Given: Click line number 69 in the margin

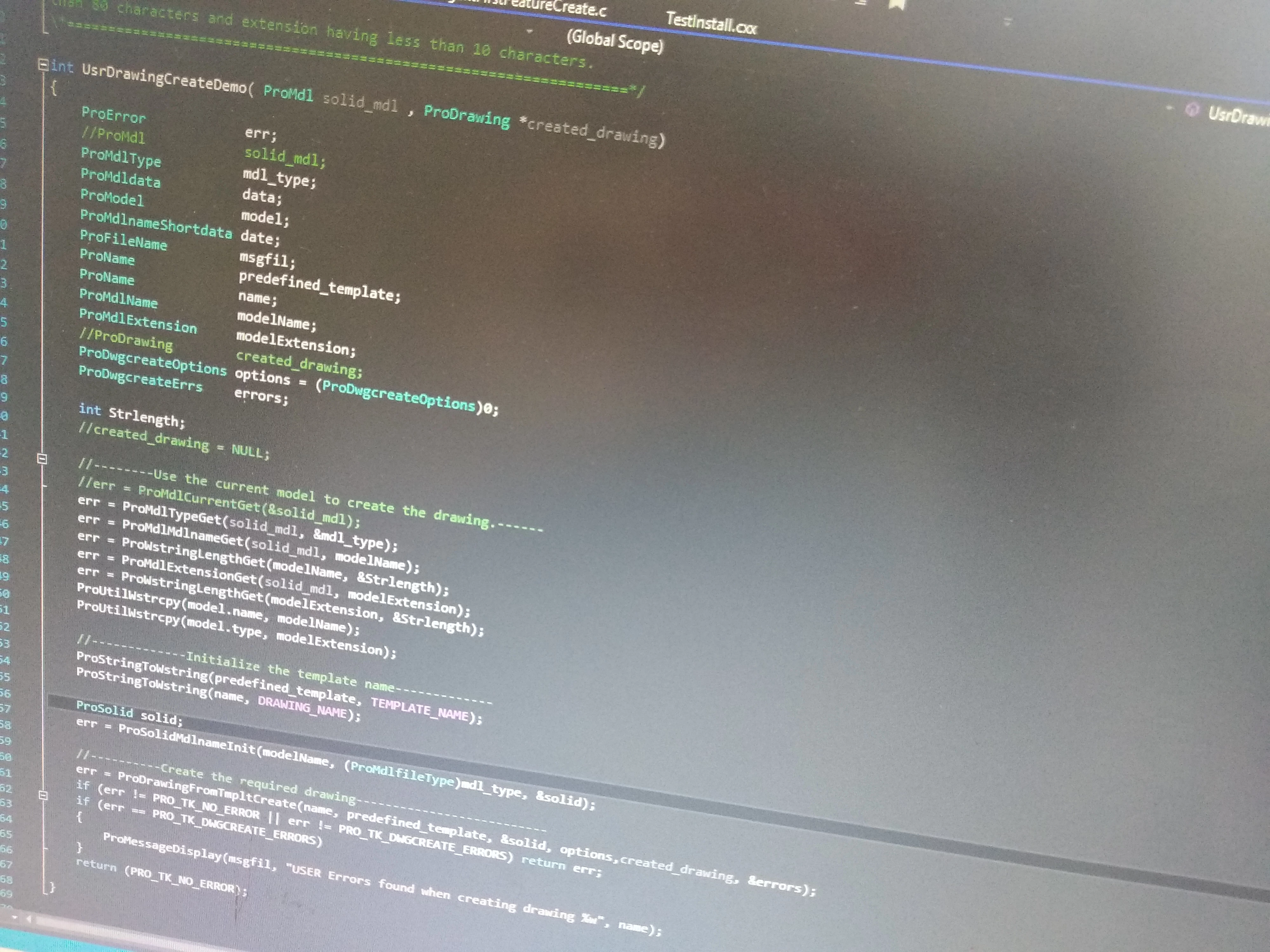Looking at the screenshot, I should click(x=6, y=893).
